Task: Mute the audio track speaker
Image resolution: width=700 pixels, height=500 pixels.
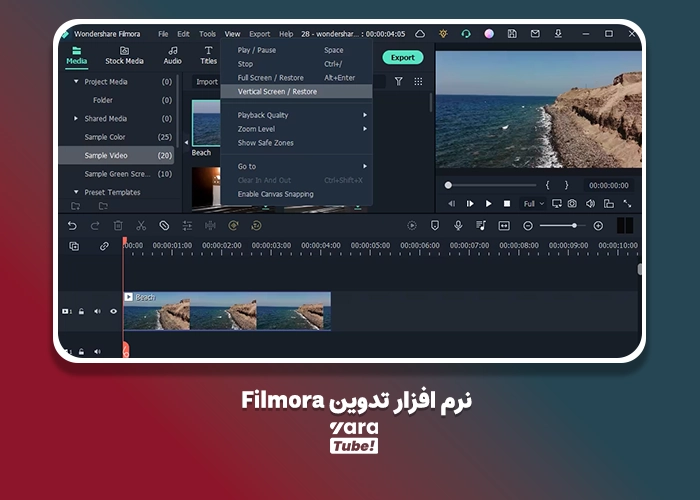Action: pyautogui.click(x=97, y=351)
